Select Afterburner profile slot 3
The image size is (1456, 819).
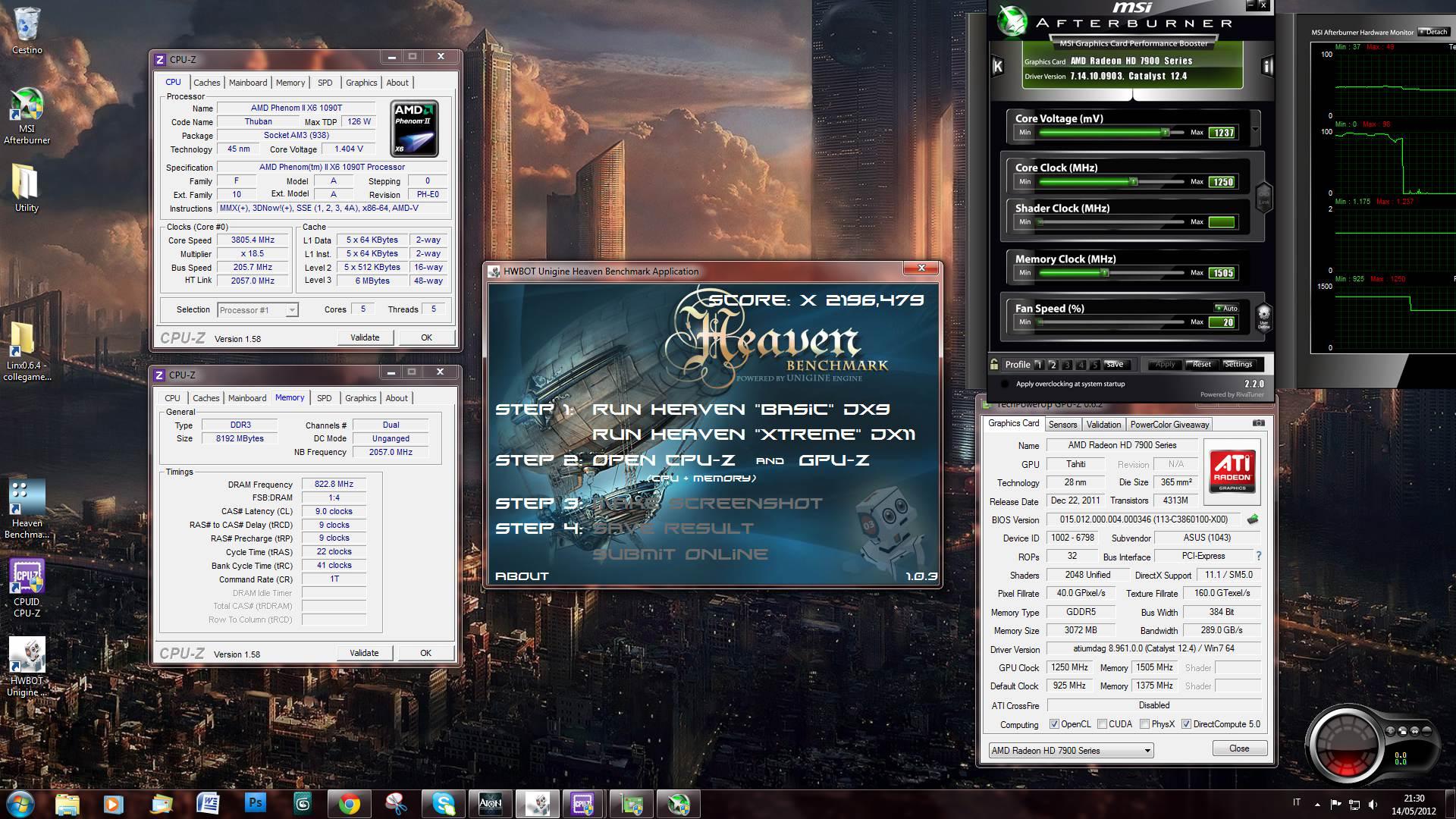[x=1067, y=365]
